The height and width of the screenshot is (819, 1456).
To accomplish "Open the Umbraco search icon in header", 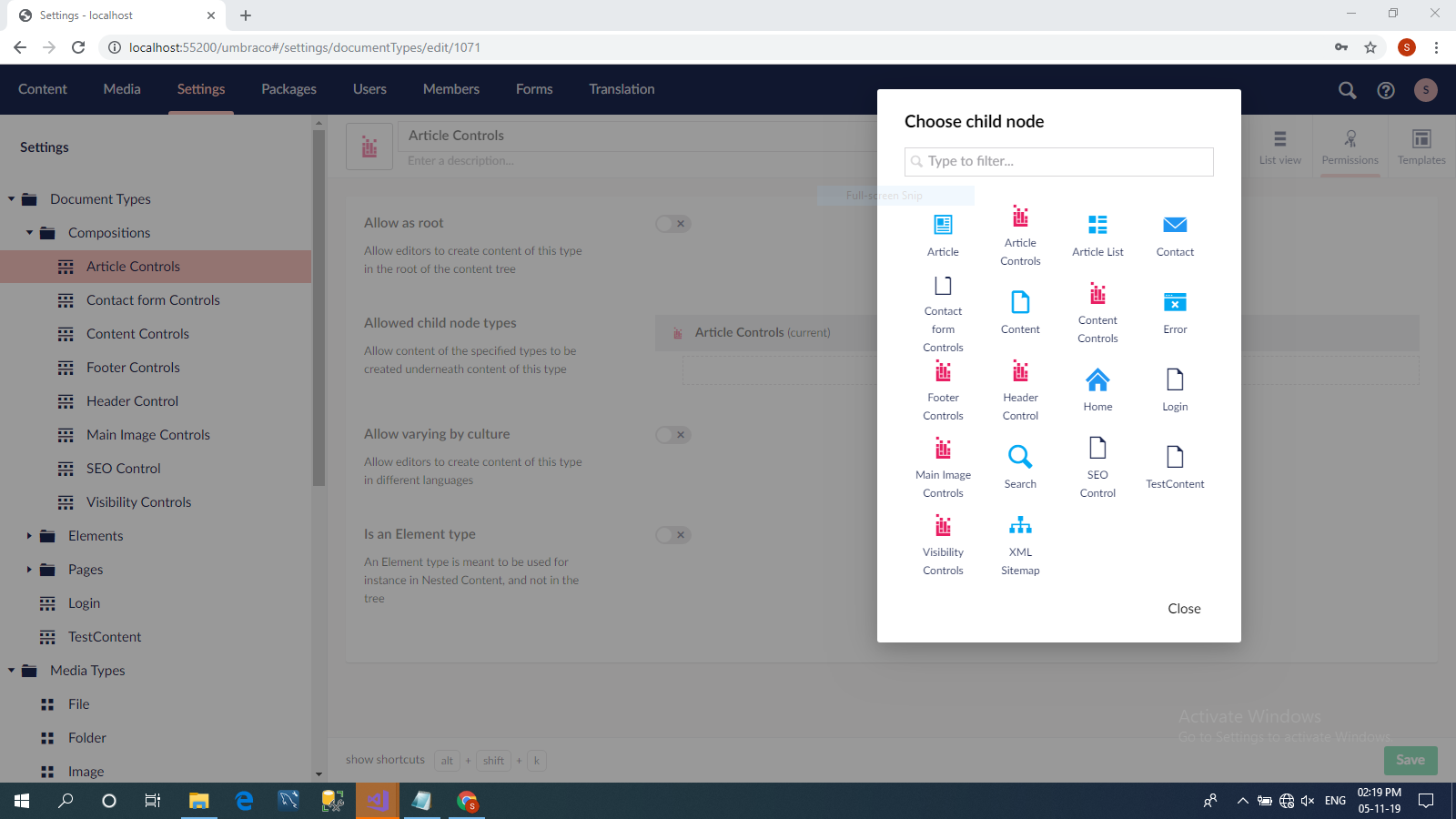I will pos(1347,89).
